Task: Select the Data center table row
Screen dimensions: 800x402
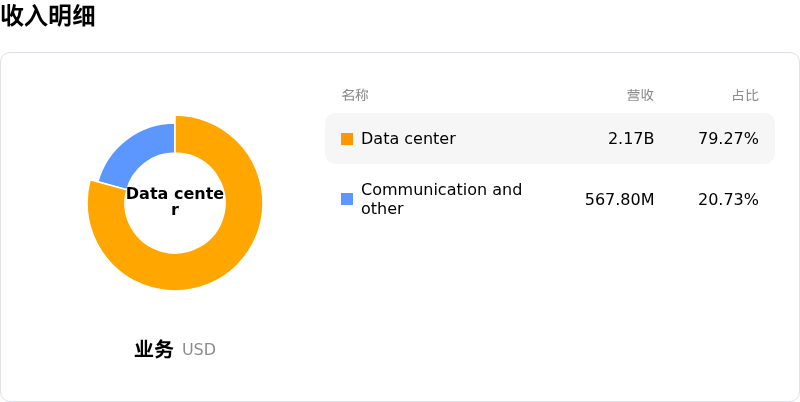Action: pos(550,139)
